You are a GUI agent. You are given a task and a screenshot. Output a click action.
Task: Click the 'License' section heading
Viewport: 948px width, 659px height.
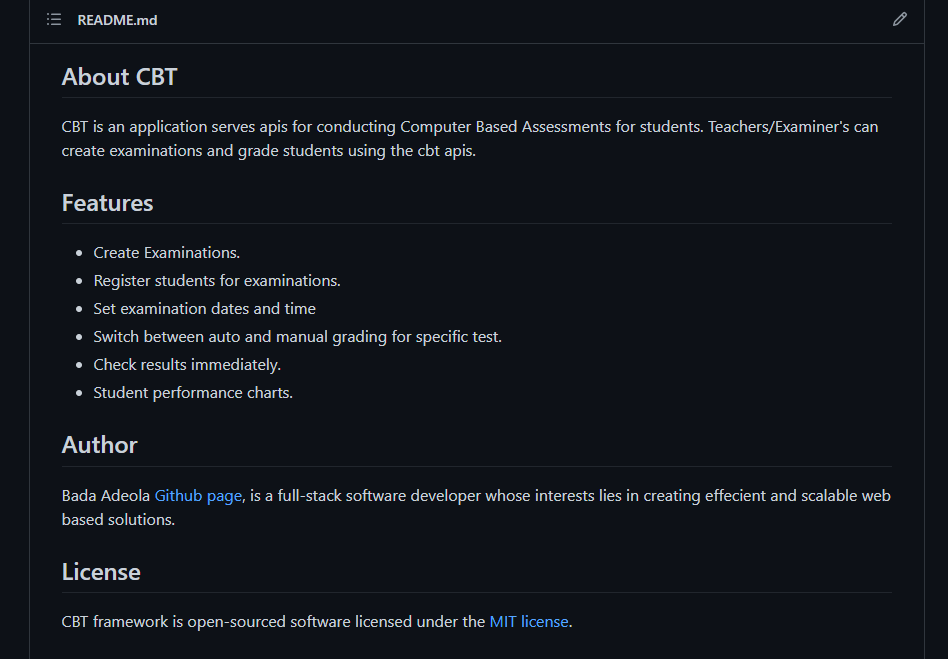click(100, 571)
